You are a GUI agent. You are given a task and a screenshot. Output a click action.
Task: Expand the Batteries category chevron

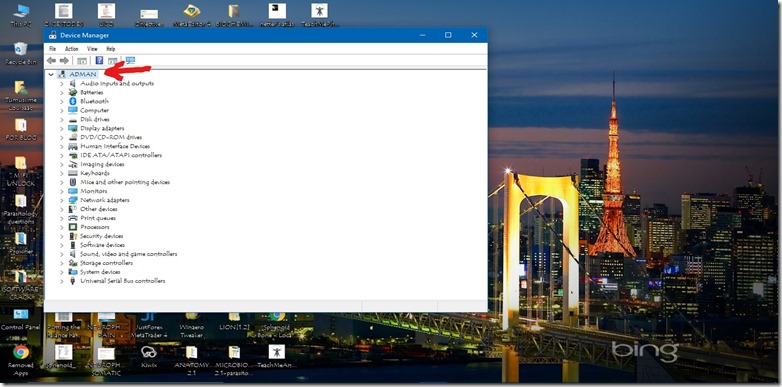point(62,92)
